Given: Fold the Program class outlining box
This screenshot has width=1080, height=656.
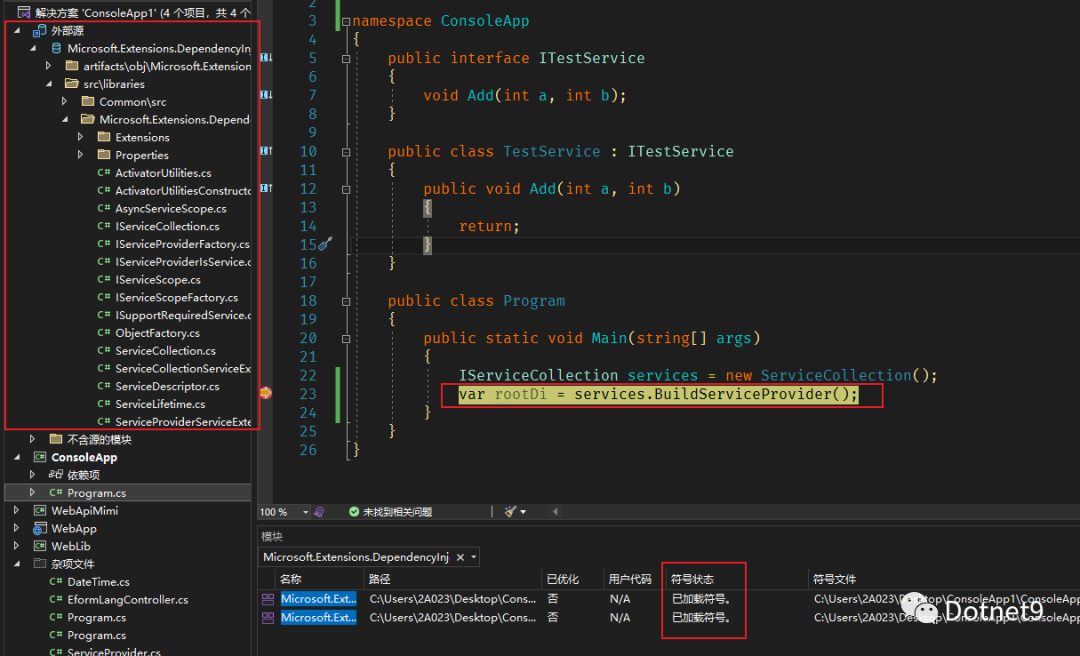Looking at the screenshot, I should tap(346, 301).
